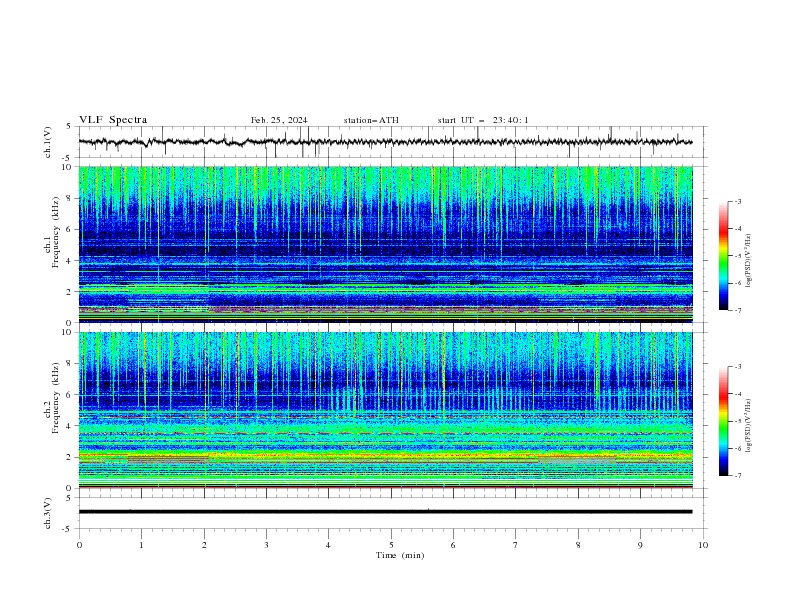Click the ch.1 PSD color bar
The image size is (792, 612).
[723, 256]
